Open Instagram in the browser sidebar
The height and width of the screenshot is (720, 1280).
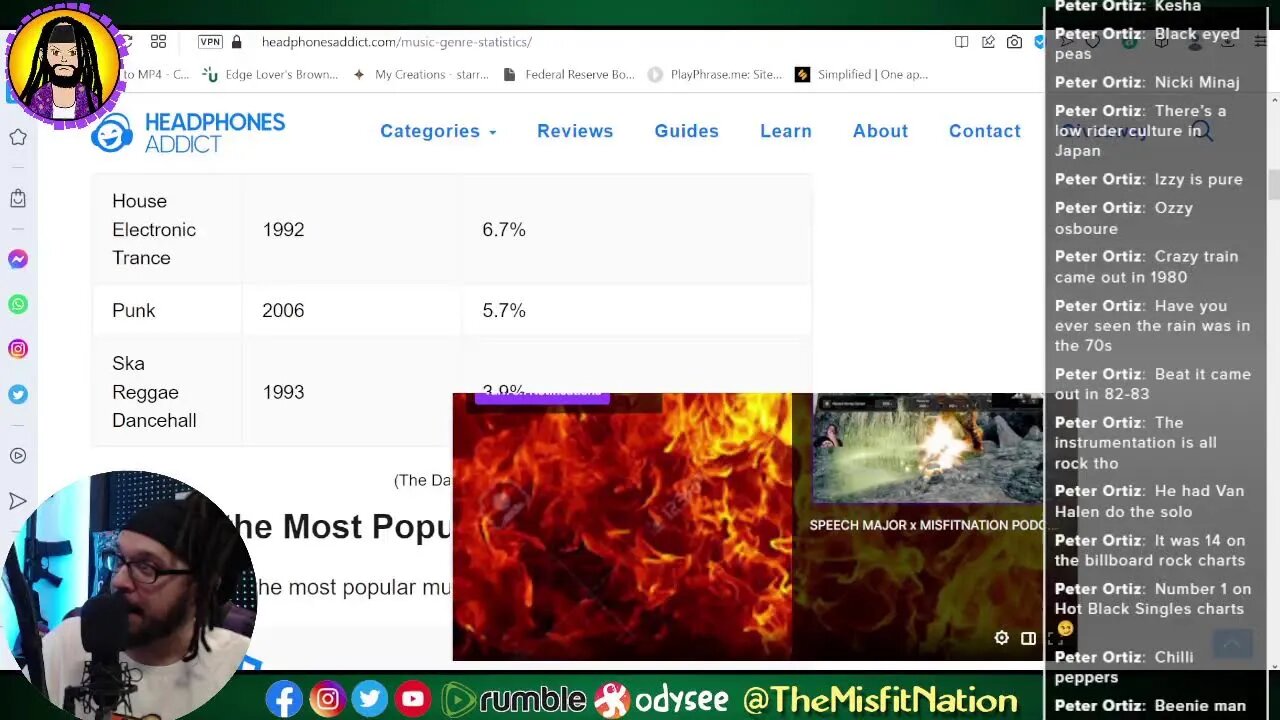(18, 349)
